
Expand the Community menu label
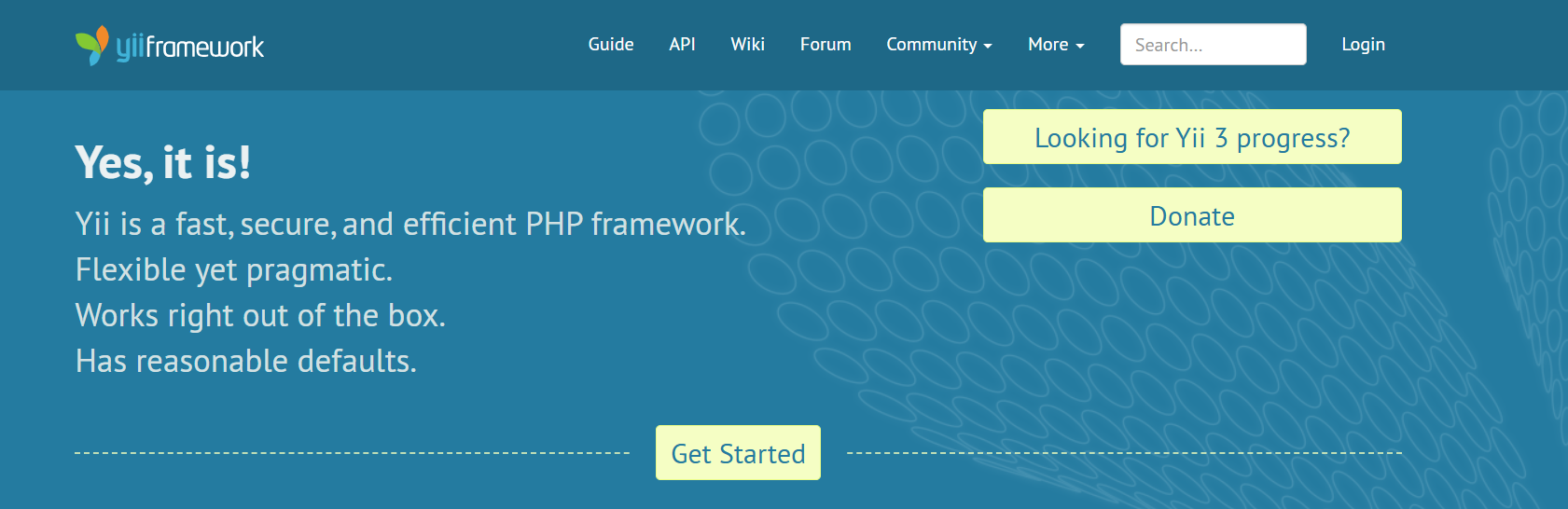(x=931, y=45)
